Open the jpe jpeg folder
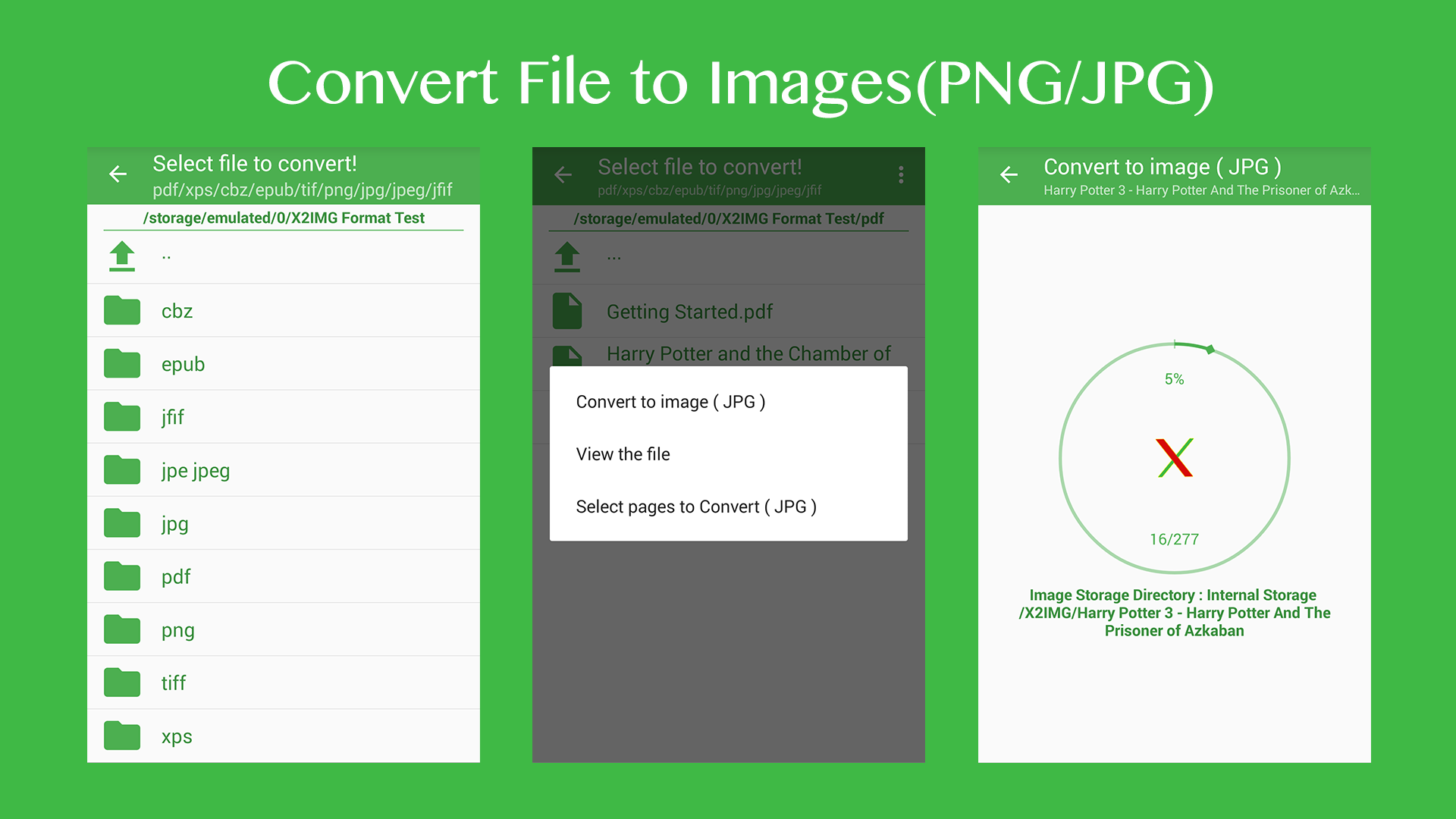 tap(195, 470)
